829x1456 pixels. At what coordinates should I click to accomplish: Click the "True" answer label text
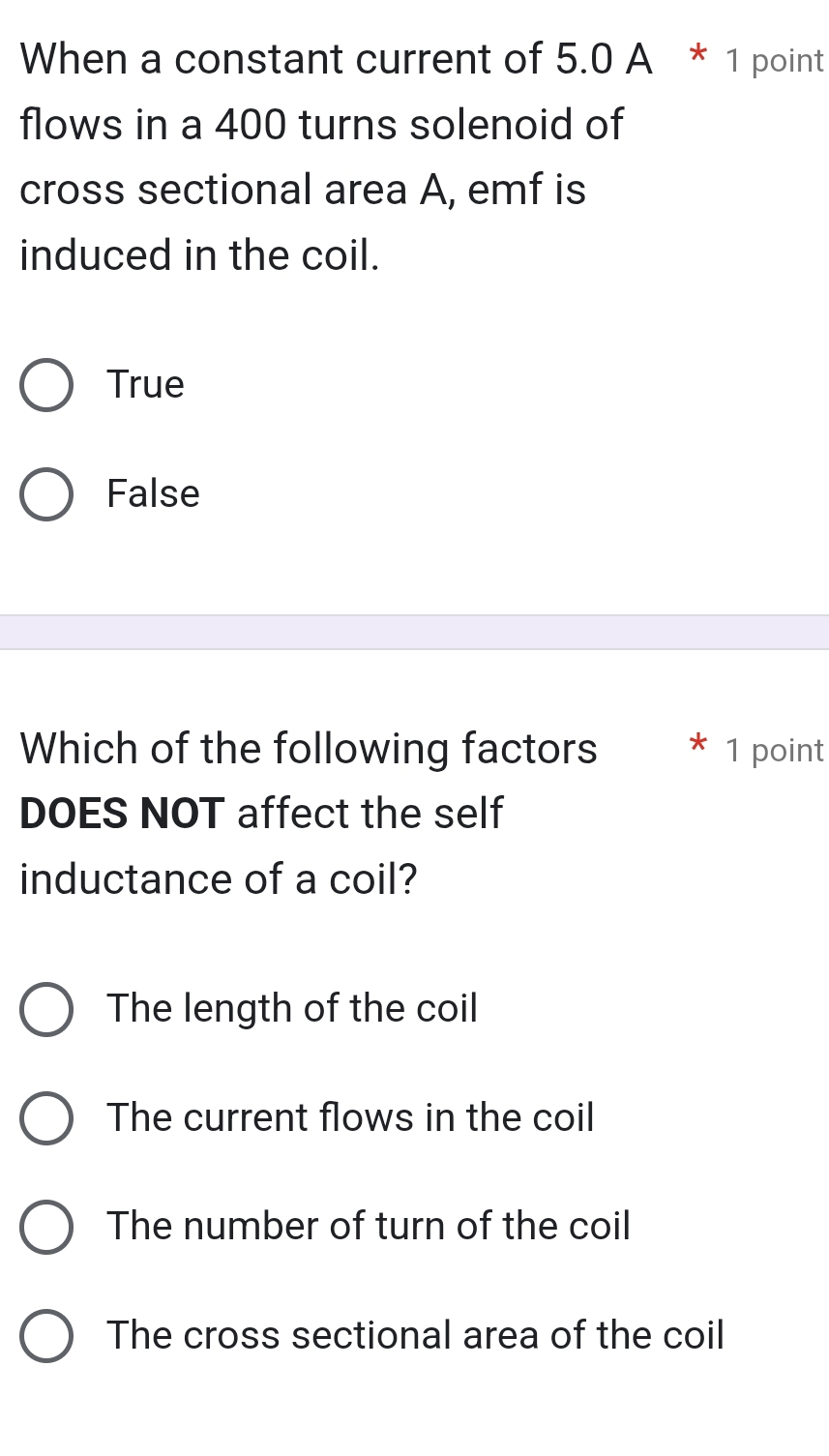click(x=145, y=385)
